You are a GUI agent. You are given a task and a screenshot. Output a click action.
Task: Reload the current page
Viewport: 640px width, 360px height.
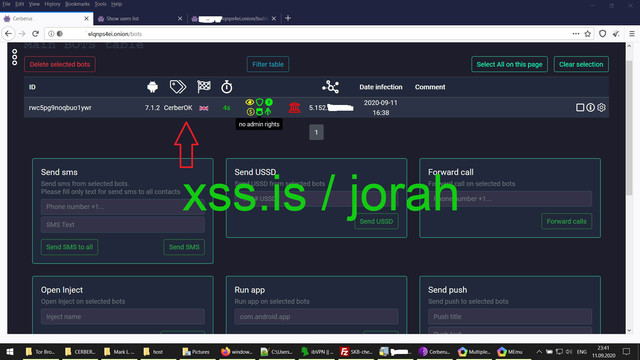tap(36, 34)
